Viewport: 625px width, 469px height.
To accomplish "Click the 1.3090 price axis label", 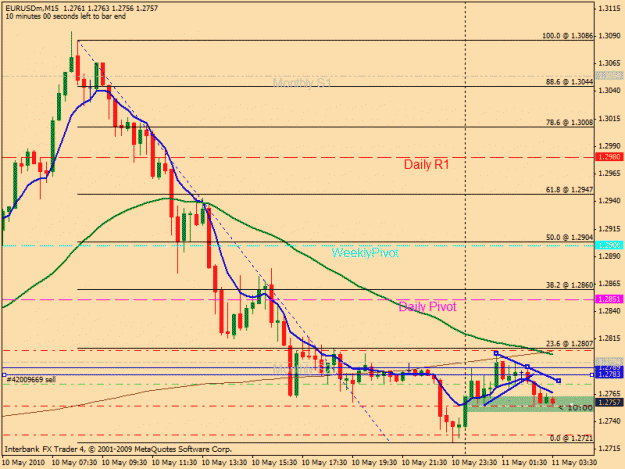I will pos(610,36).
